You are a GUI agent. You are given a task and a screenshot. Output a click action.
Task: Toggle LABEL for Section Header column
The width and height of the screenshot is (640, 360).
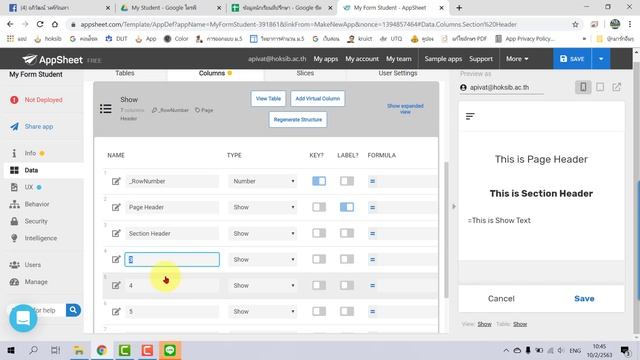(x=347, y=233)
